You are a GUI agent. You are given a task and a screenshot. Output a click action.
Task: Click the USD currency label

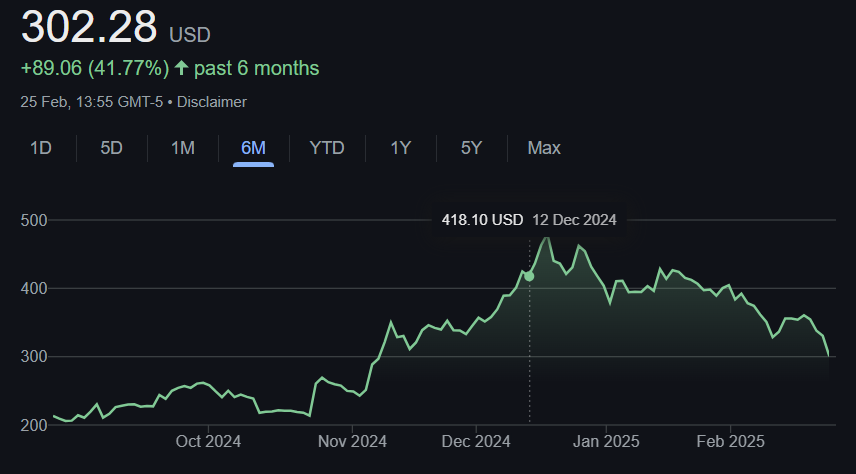[190, 35]
